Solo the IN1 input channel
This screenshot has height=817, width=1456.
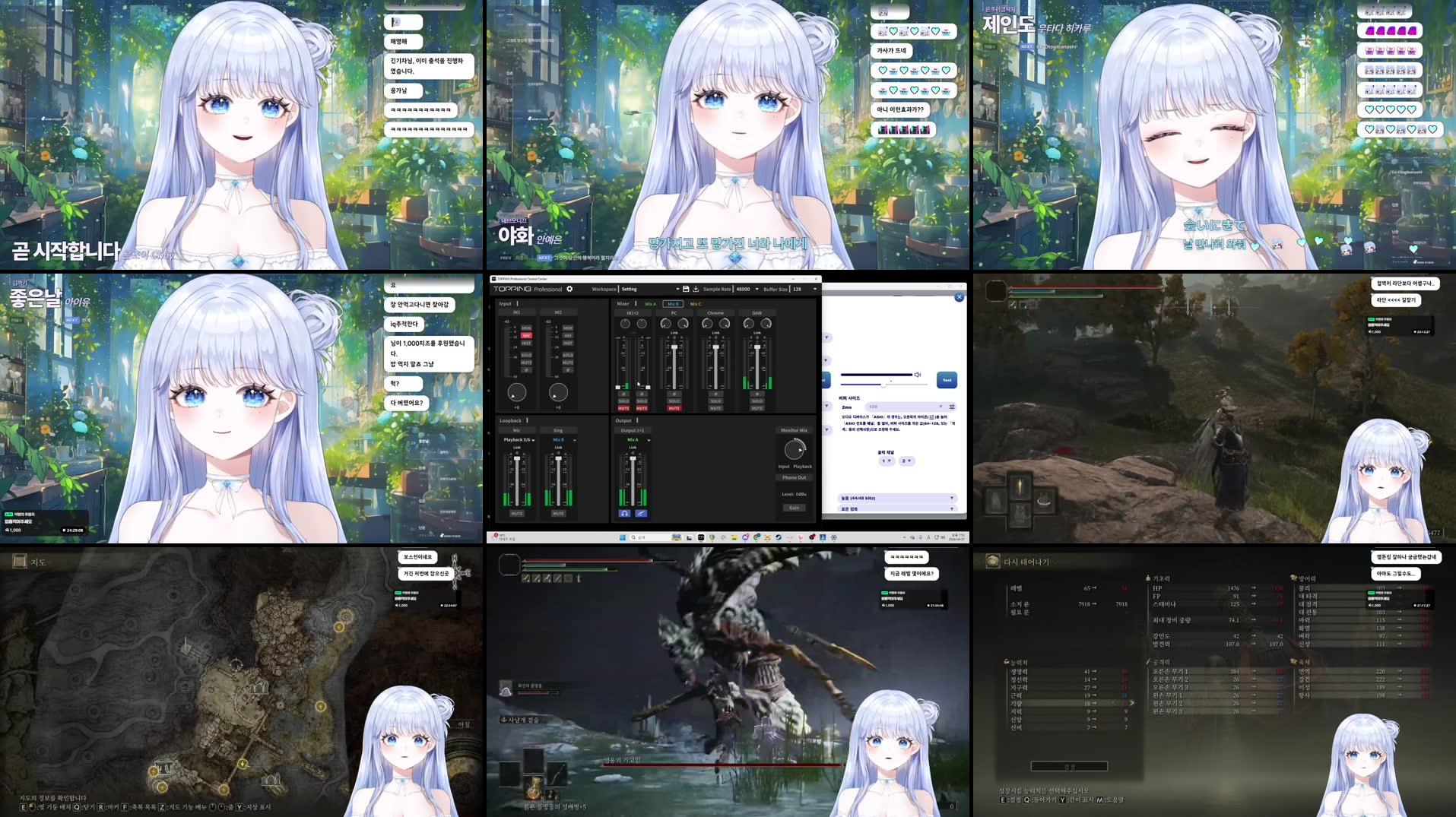pyautogui.click(x=526, y=355)
